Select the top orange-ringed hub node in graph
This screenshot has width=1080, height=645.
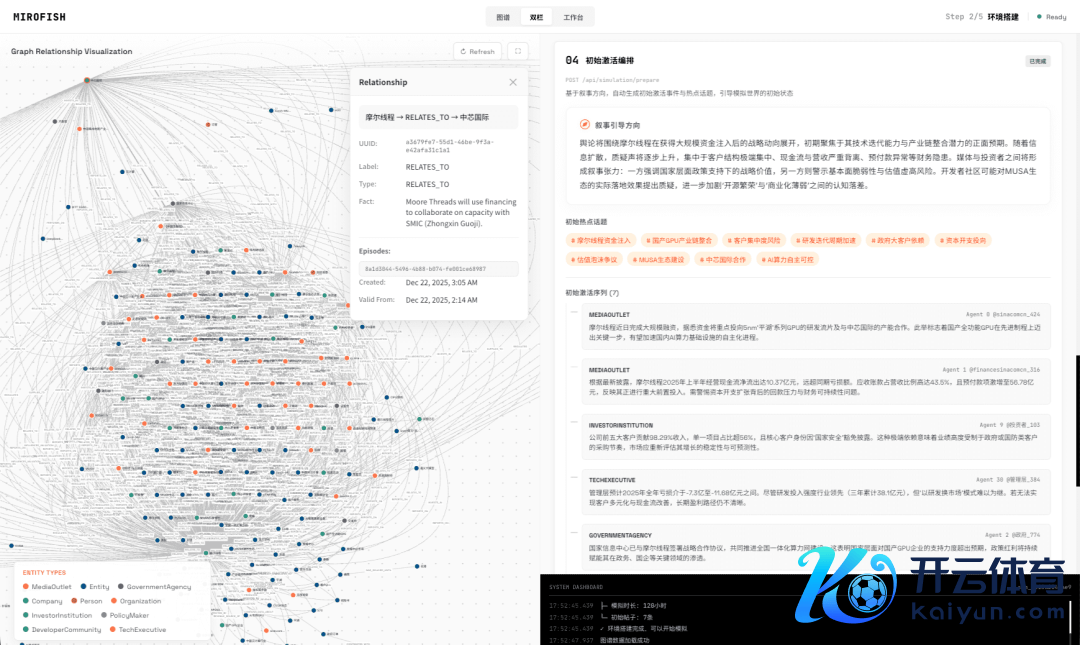click(87, 79)
